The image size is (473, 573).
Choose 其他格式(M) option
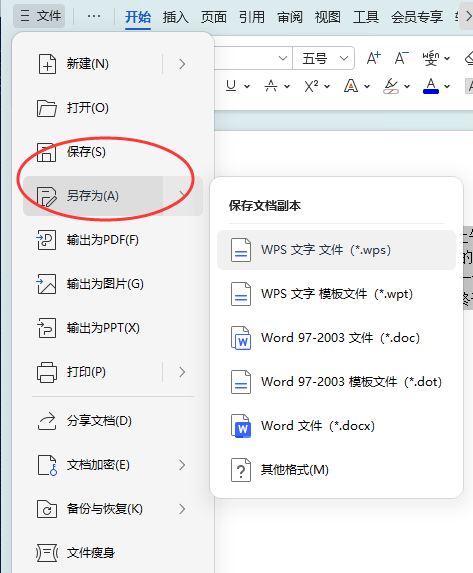pyautogui.click(x=336, y=470)
